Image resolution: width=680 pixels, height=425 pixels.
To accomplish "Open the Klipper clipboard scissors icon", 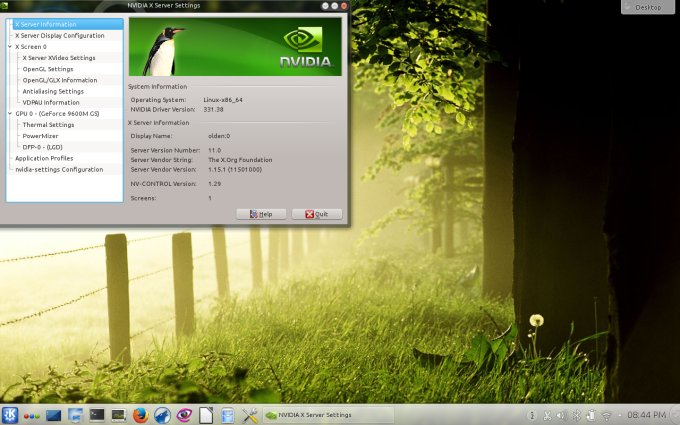I will (x=547, y=415).
